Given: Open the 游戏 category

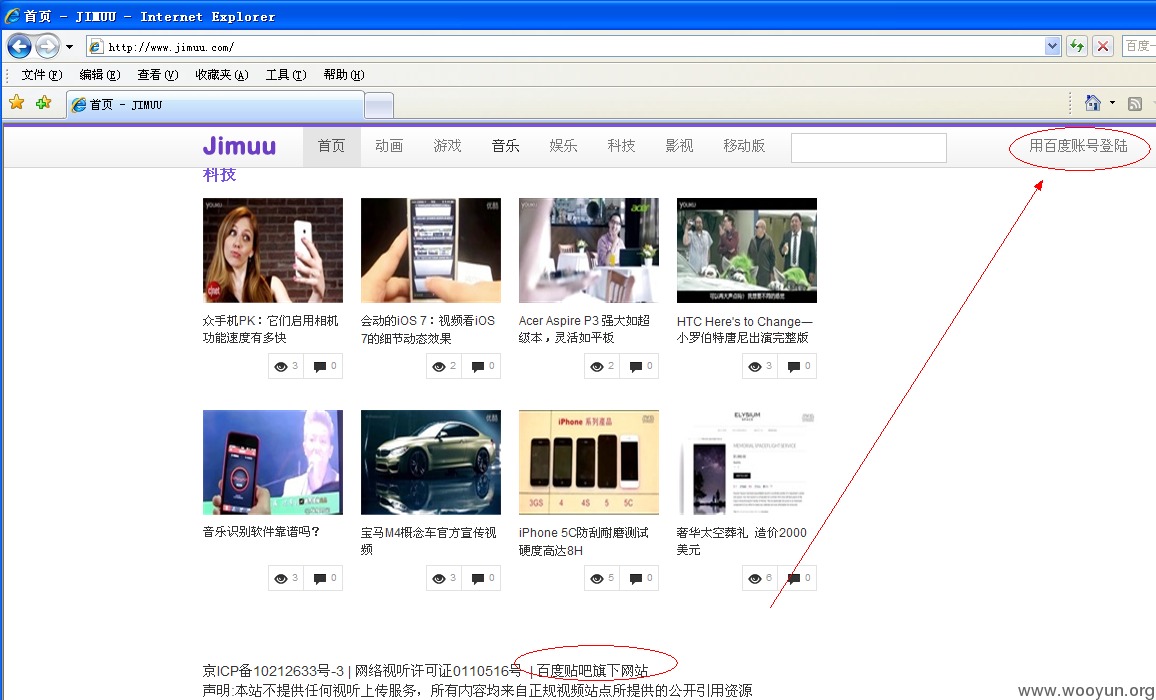Looking at the screenshot, I should coord(448,146).
